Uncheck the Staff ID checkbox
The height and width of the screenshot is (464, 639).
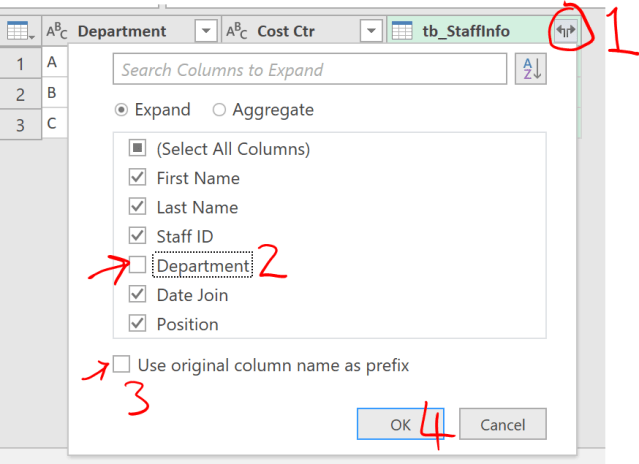(137, 235)
